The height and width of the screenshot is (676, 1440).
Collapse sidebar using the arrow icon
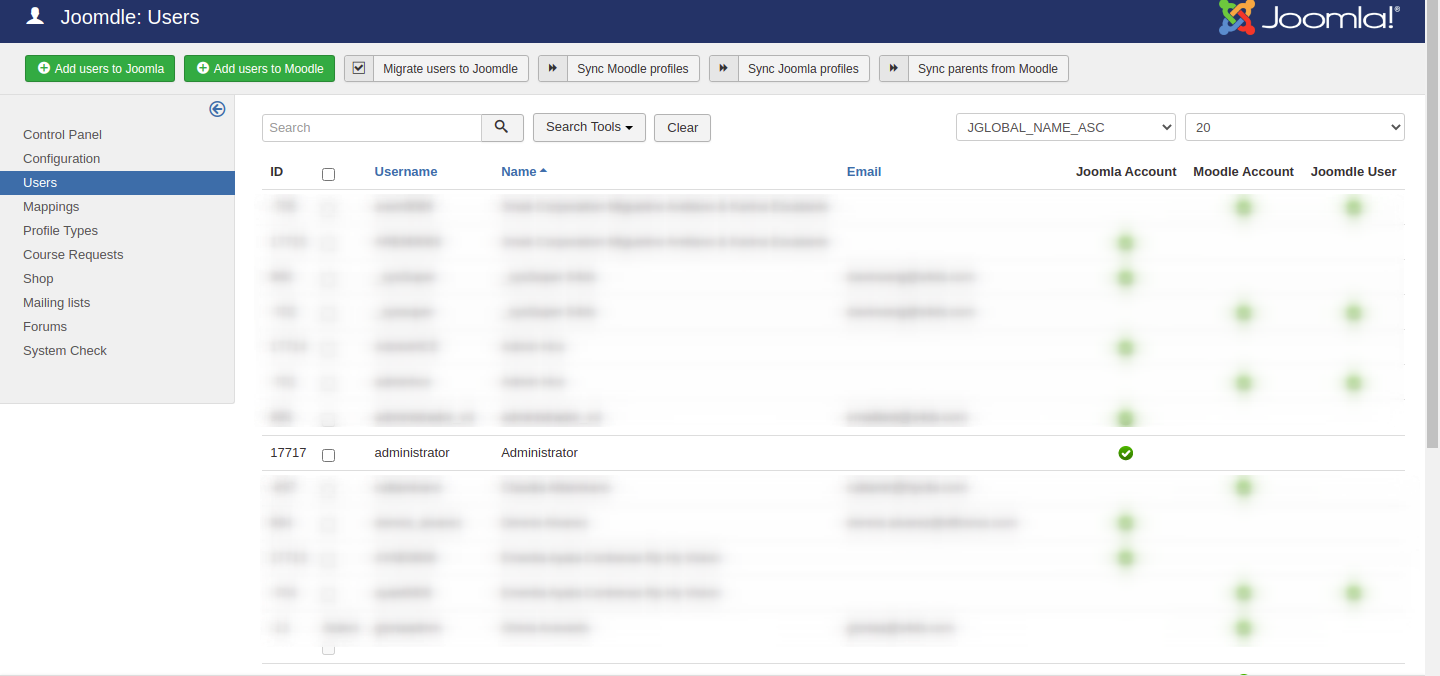click(x=217, y=109)
